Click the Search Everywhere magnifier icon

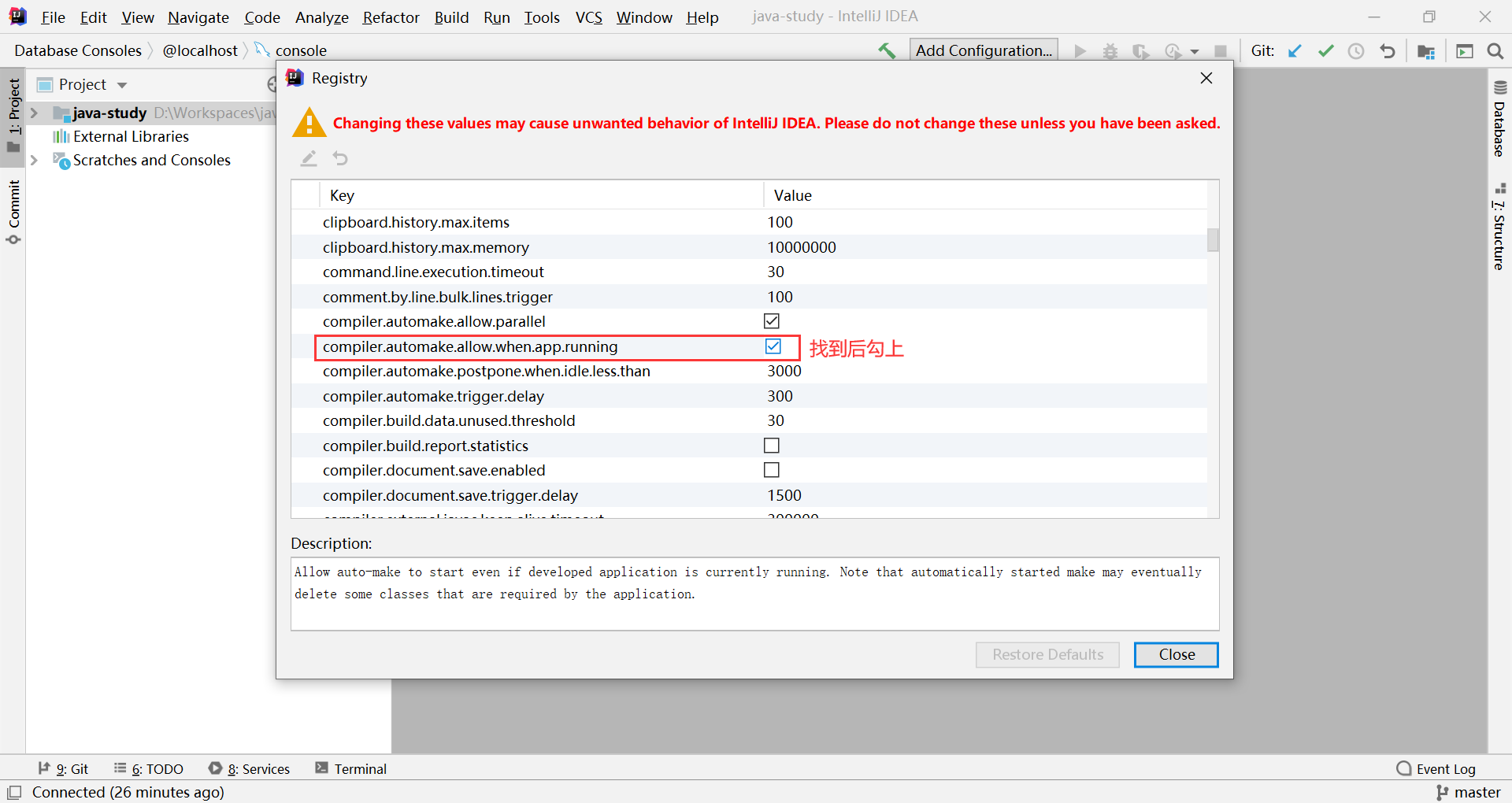(1495, 51)
